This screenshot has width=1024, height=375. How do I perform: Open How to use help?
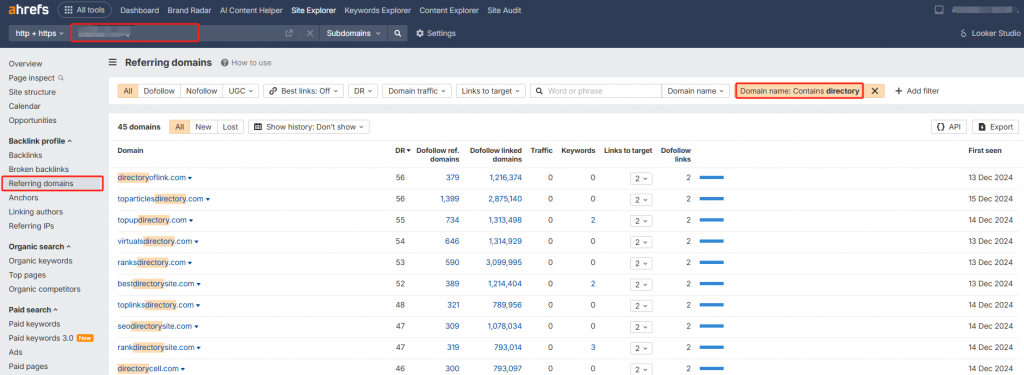pos(246,63)
